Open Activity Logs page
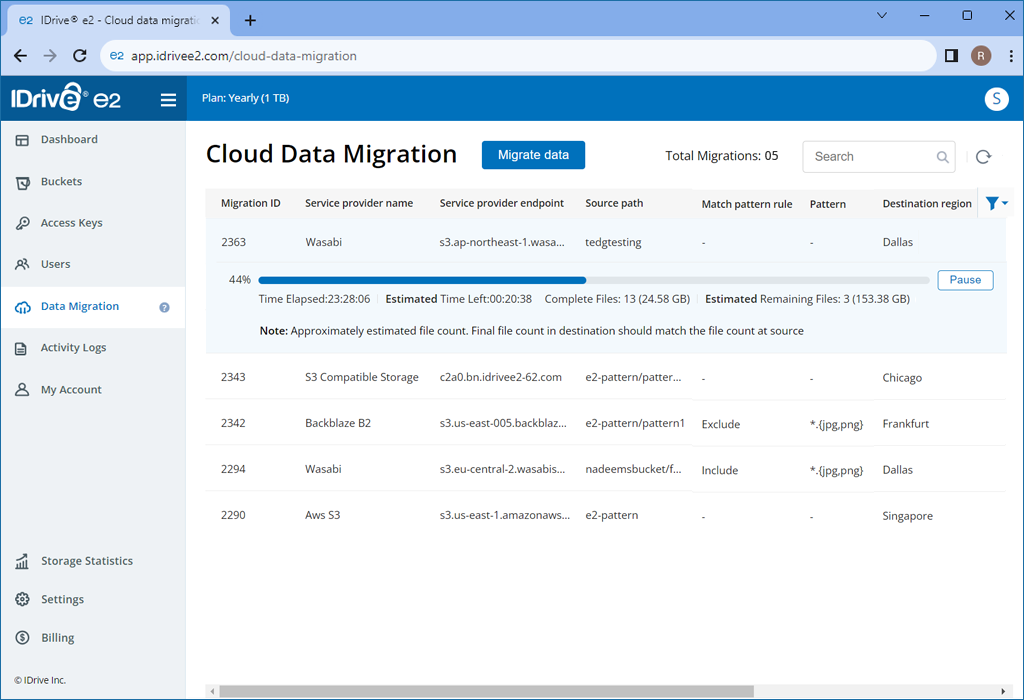Image resolution: width=1024 pixels, height=700 pixels. (x=73, y=347)
